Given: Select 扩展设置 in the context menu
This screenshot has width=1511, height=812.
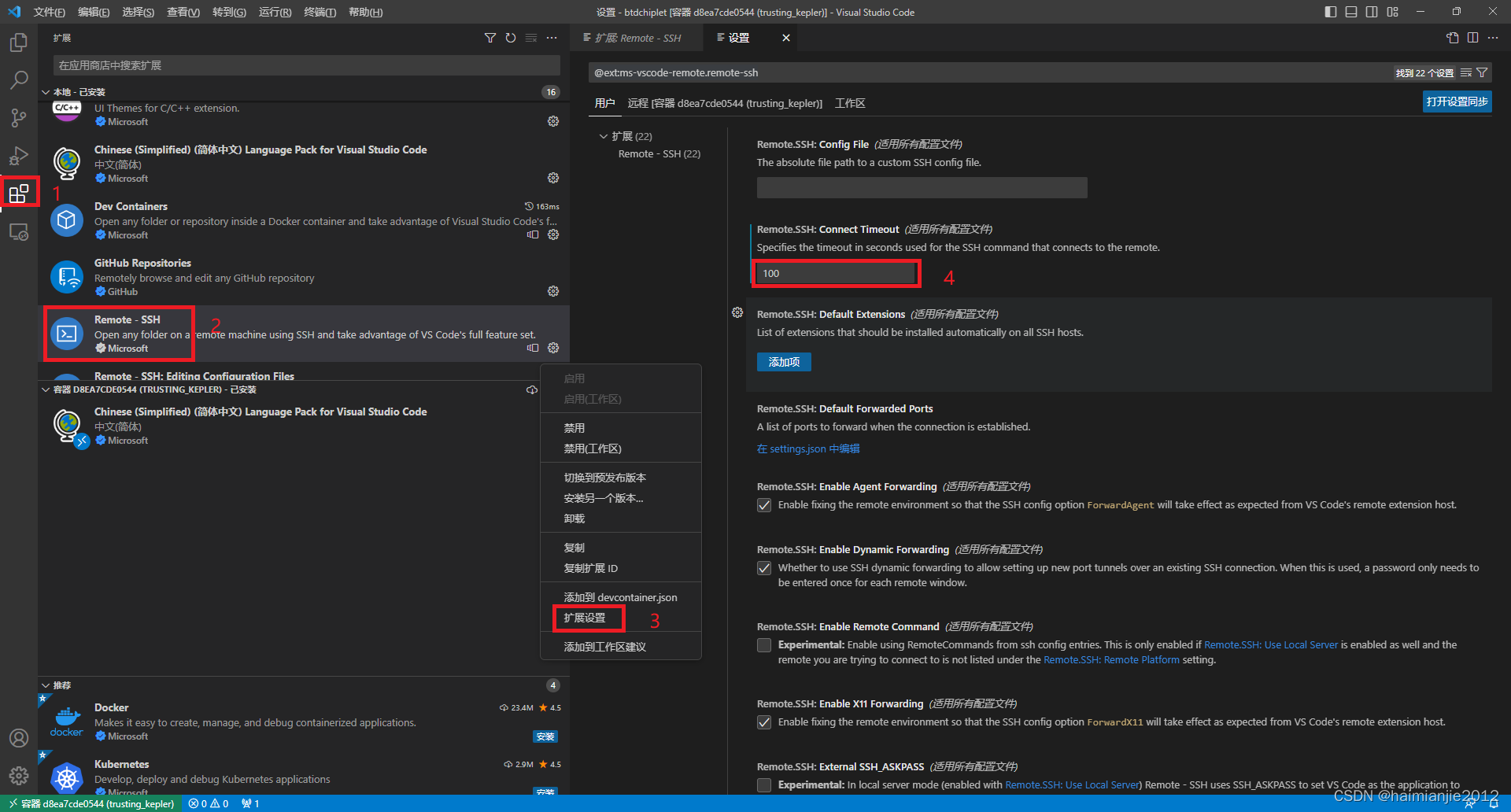Looking at the screenshot, I should [x=587, y=618].
